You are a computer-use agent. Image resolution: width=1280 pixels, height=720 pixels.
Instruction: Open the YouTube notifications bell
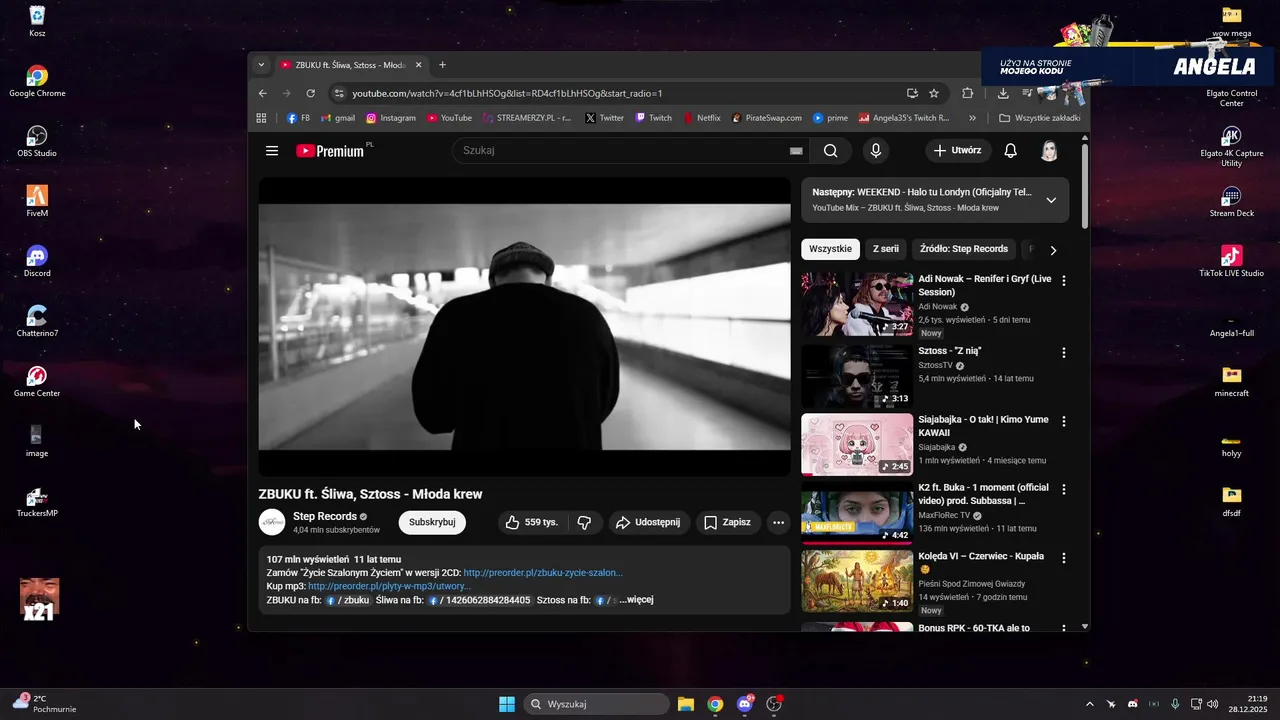tap(1011, 151)
